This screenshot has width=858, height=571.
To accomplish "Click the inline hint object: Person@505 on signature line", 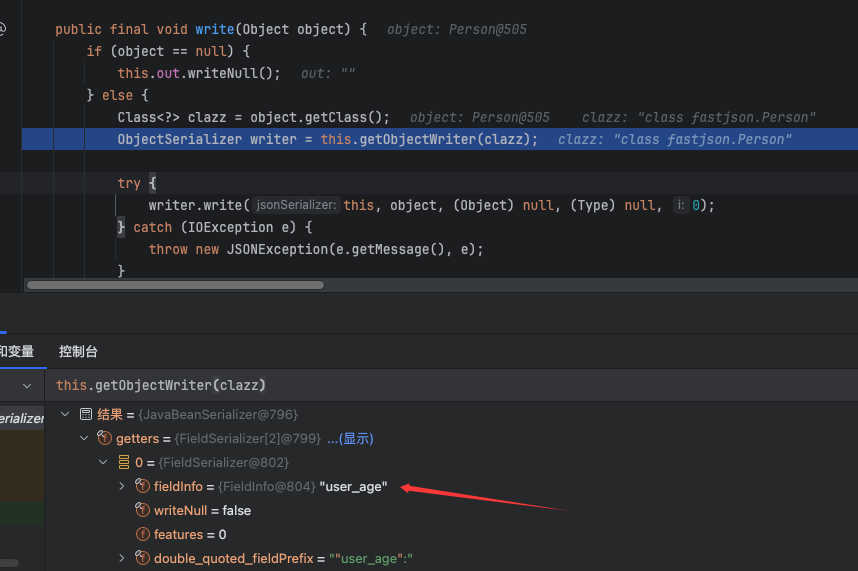I will (x=457, y=30).
